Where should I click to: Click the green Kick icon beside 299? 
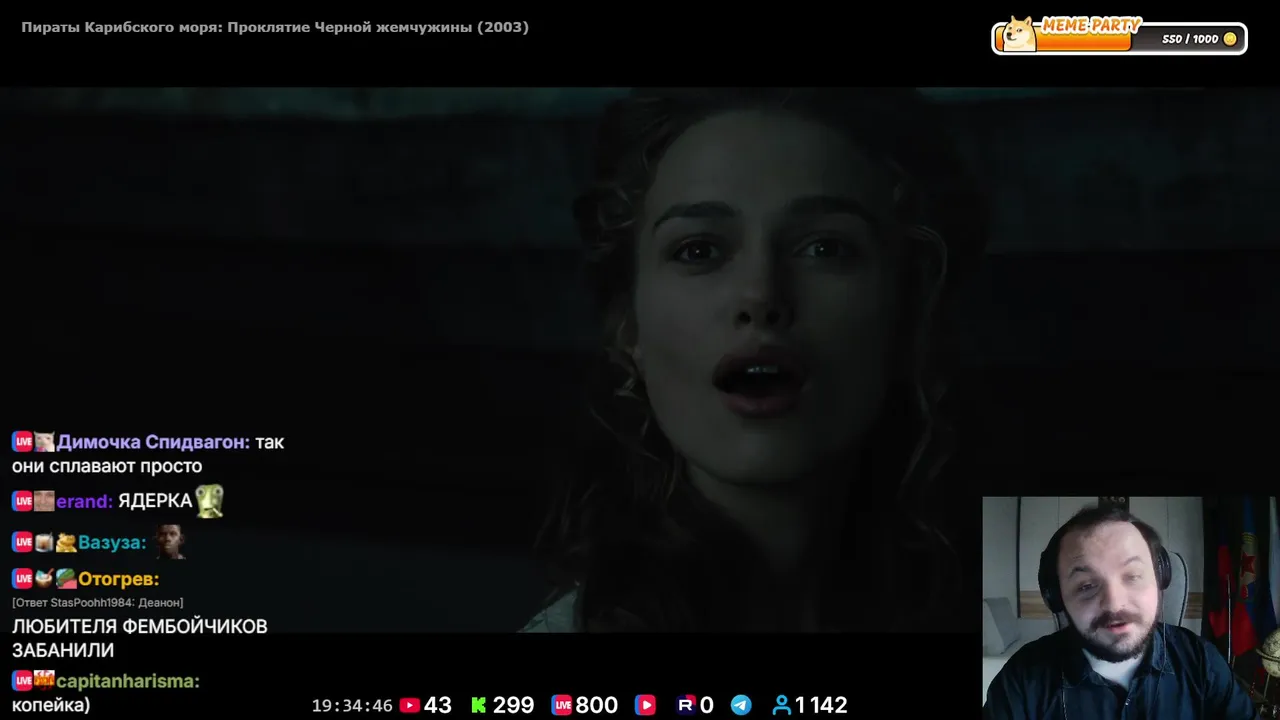(x=478, y=705)
